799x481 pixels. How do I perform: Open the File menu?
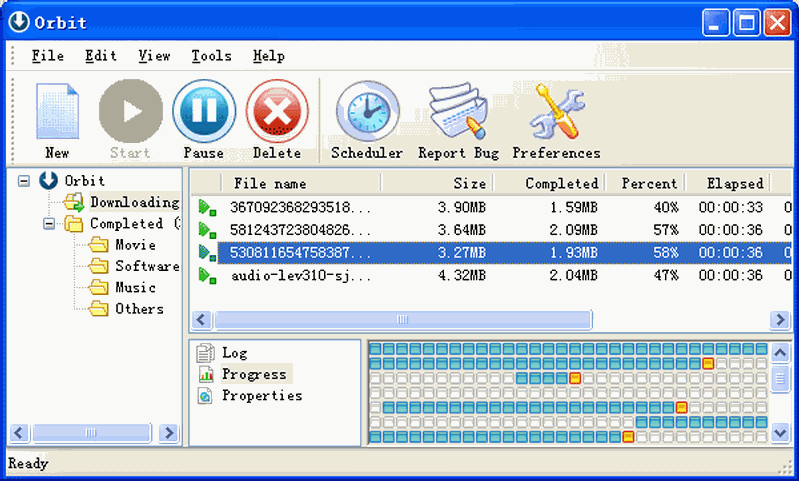47,56
